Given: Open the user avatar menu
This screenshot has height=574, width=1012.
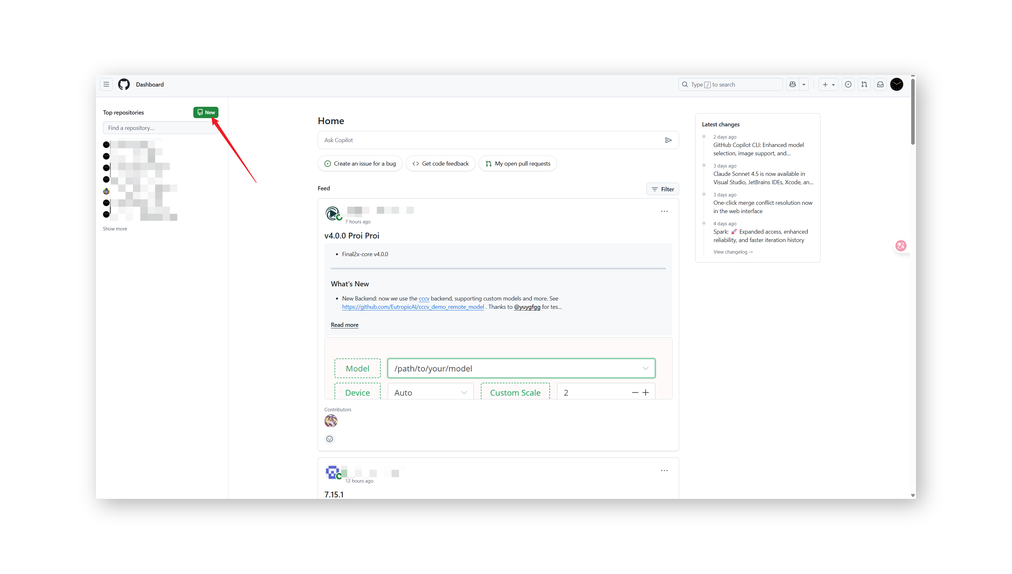Looking at the screenshot, I should (x=896, y=85).
